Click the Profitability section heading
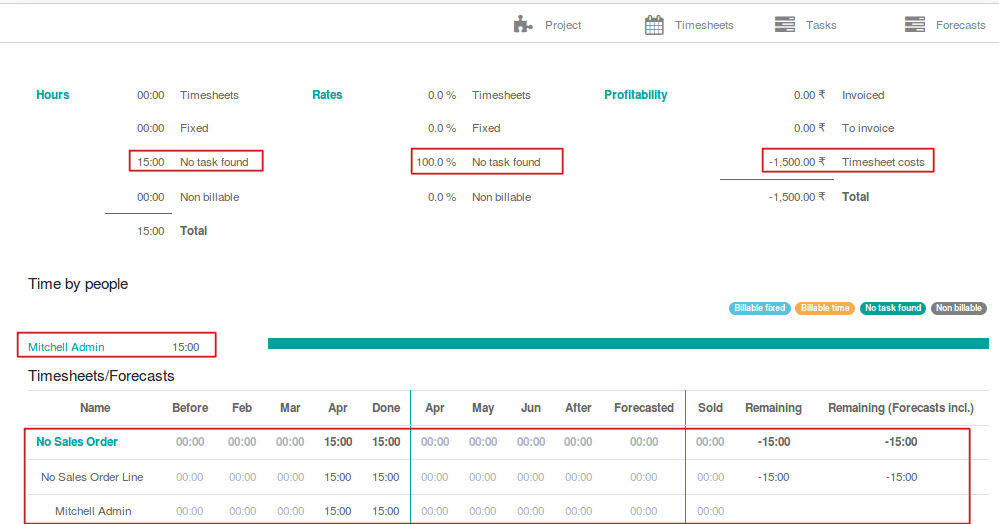 [635, 95]
